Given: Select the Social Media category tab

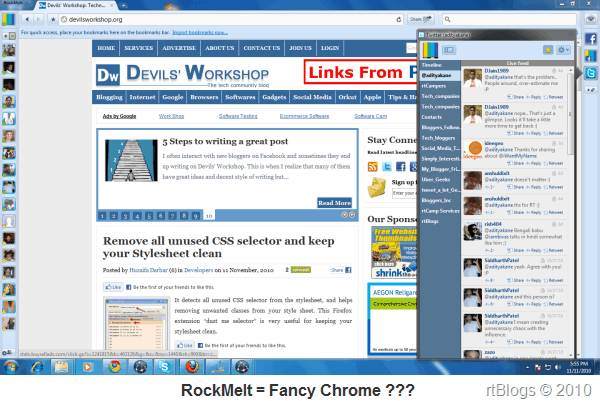Looking at the screenshot, I should click(x=312, y=97).
